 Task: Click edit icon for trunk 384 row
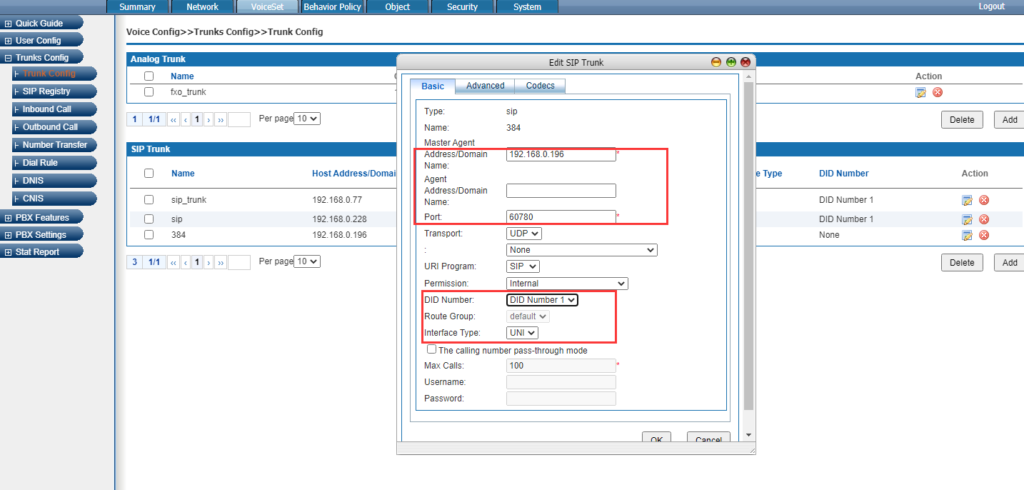[x=967, y=235]
